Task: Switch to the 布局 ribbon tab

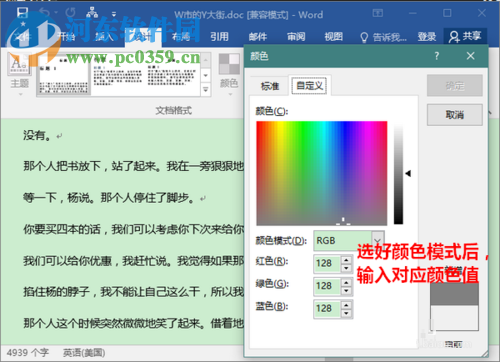Action: (x=181, y=36)
